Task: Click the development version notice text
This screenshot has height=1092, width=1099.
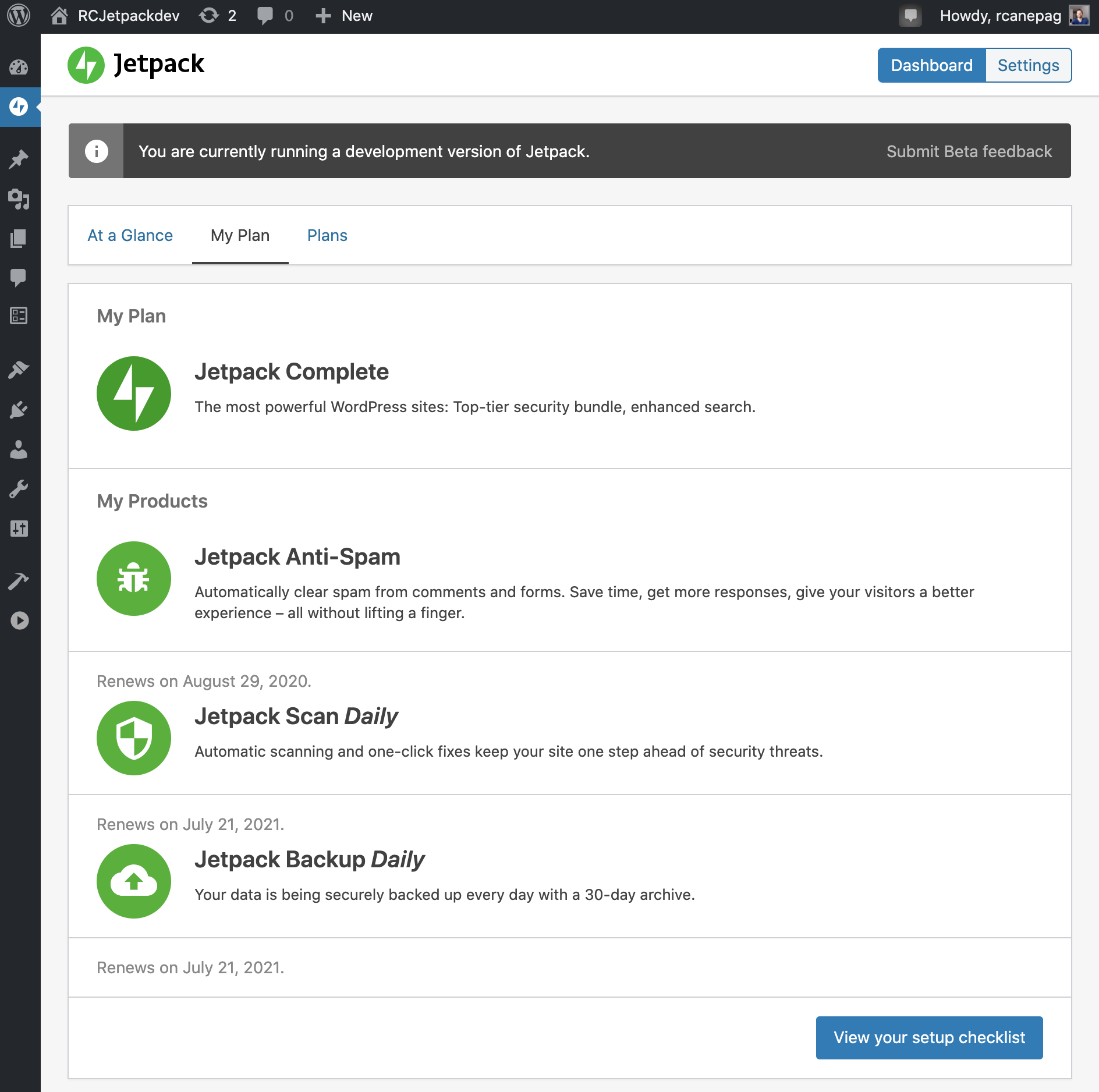Action: tap(364, 151)
